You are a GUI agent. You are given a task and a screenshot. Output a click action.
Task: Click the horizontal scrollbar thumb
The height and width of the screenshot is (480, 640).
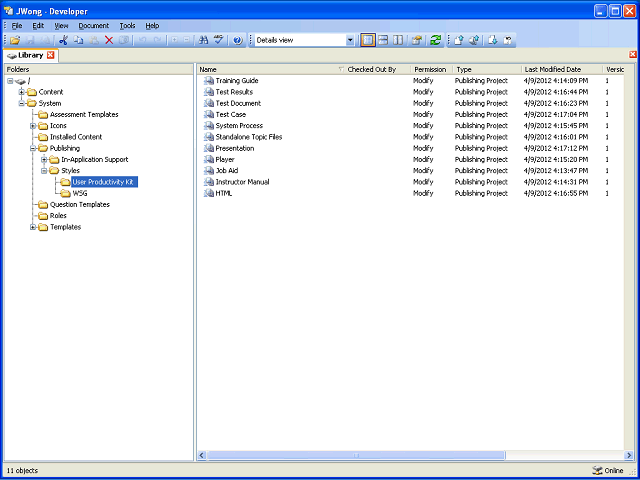[356, 455]
